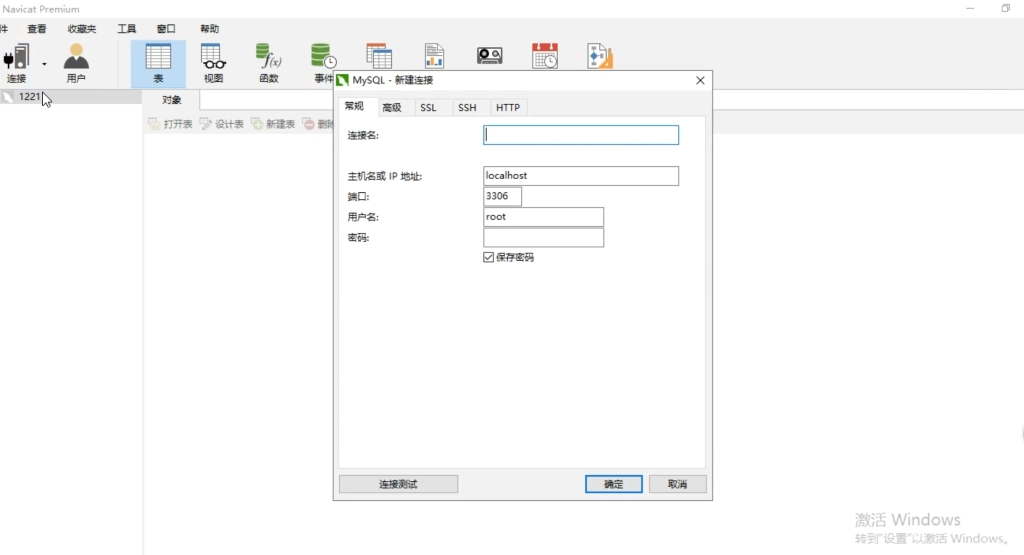The width and height of the screenshot is (1024, 555).
Task: Focus the 密码 password input field
Action: 543,238
